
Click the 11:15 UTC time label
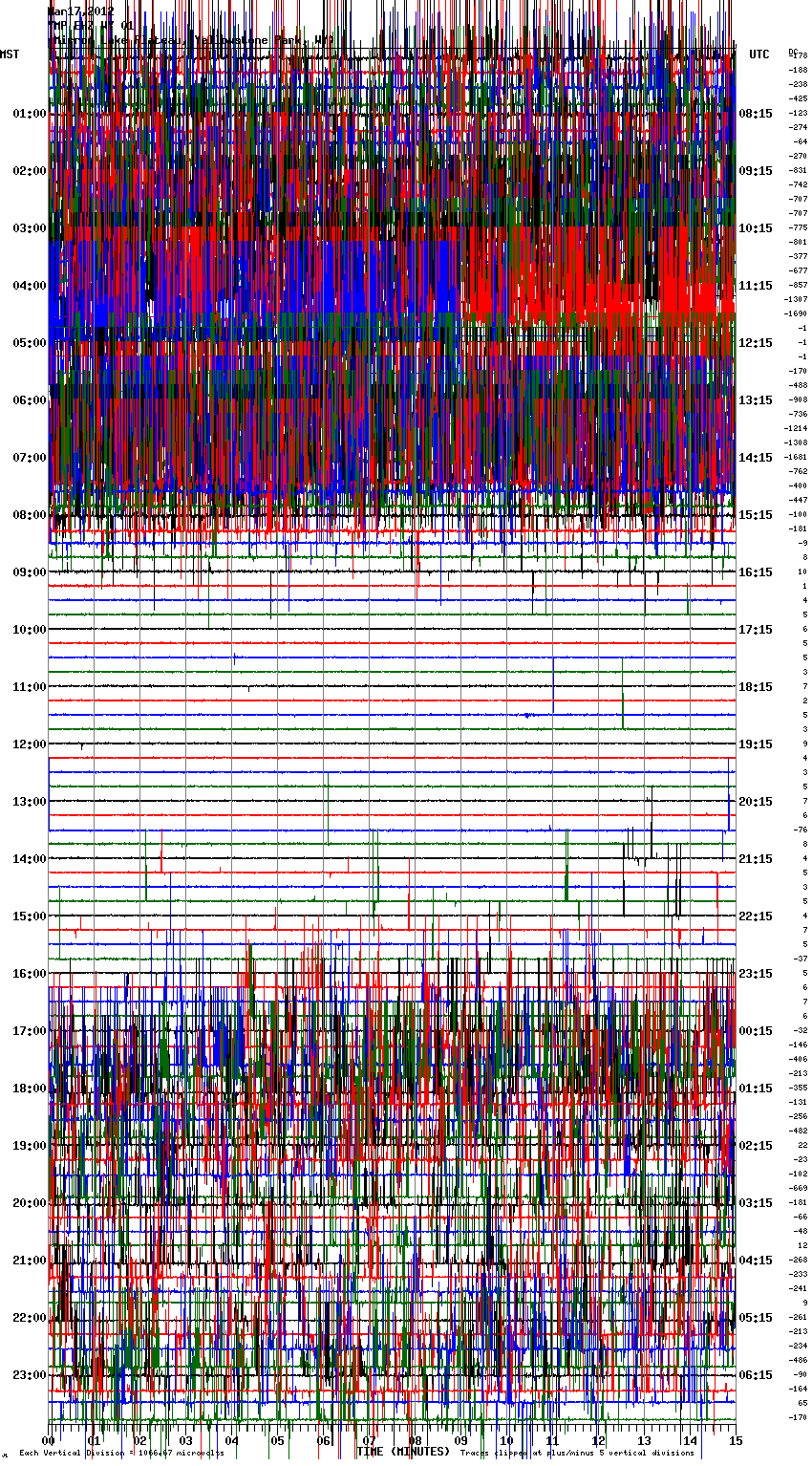(756, 286)
